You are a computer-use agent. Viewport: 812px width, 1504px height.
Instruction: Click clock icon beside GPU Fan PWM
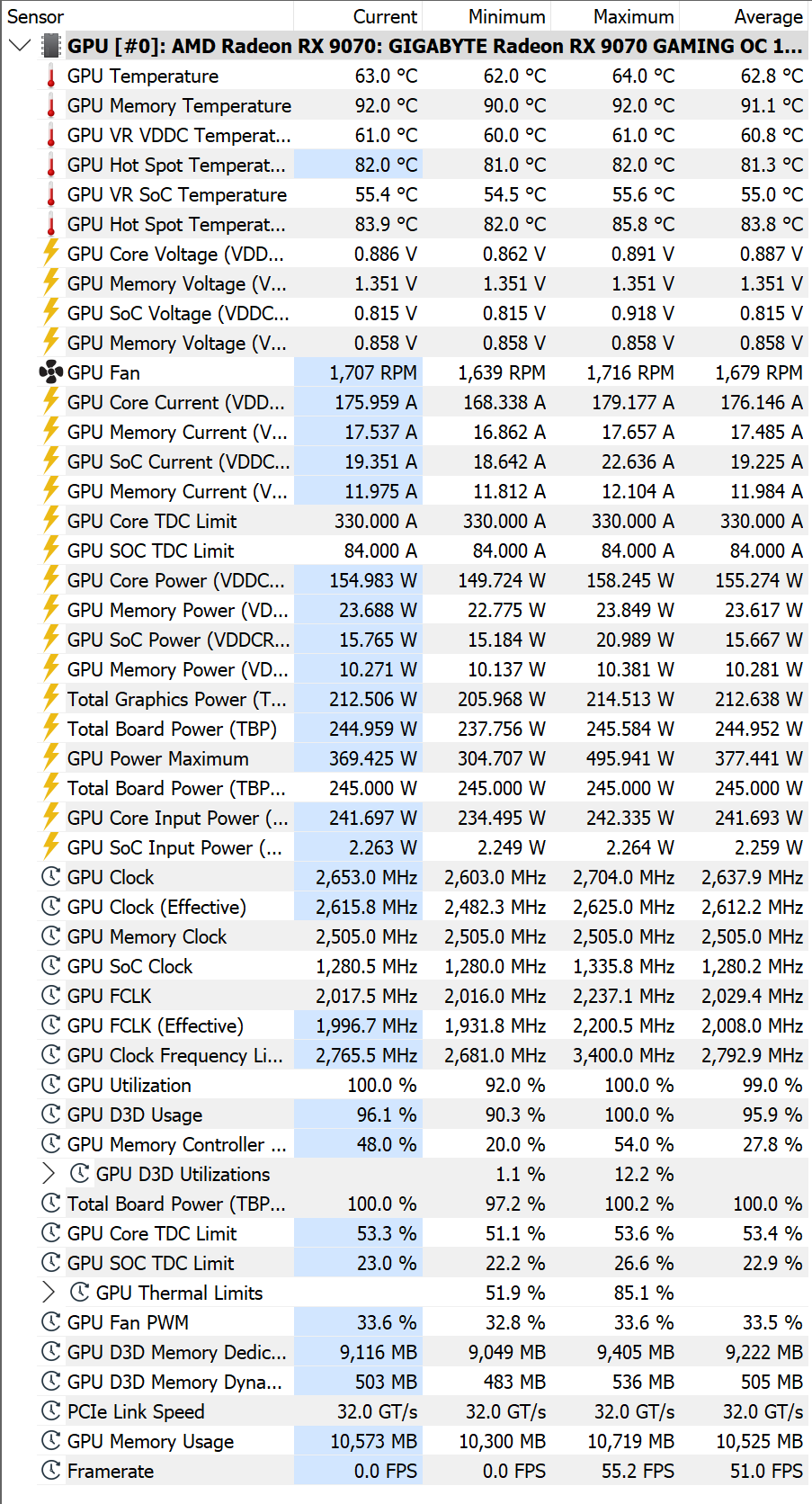click(51, 1322)
